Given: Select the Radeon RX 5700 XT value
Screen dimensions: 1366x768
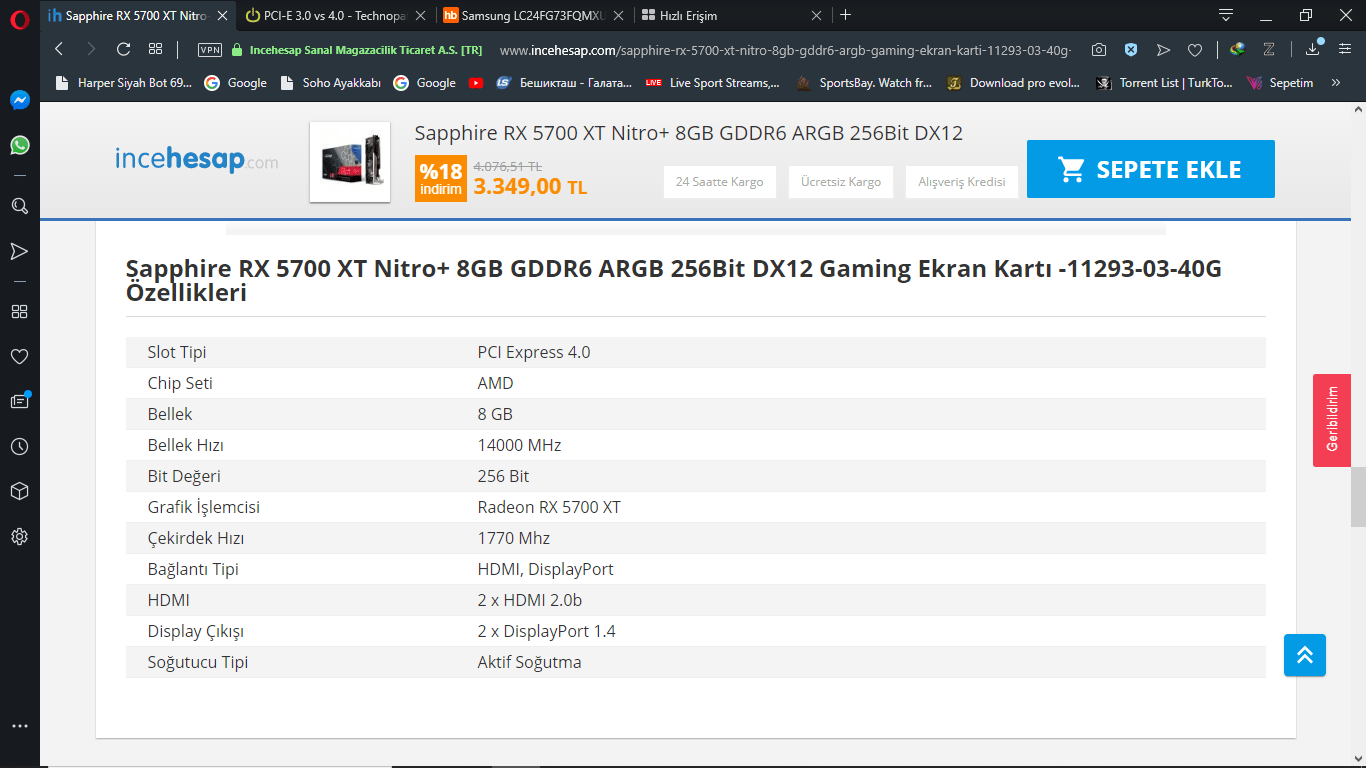Looking at the screenshot, I should [549, 507].
